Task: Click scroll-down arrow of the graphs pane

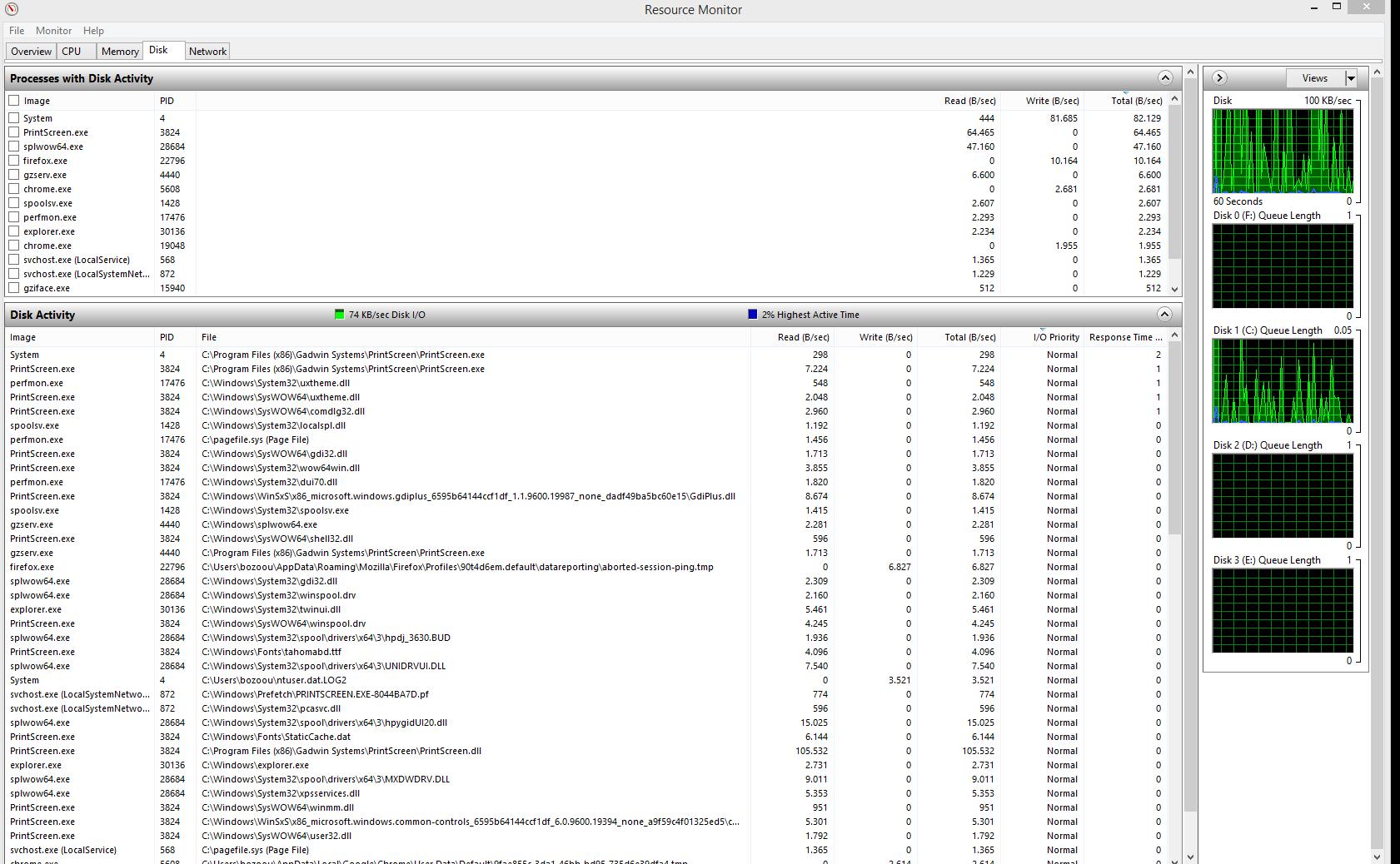Action: (x=1377, y=857)
